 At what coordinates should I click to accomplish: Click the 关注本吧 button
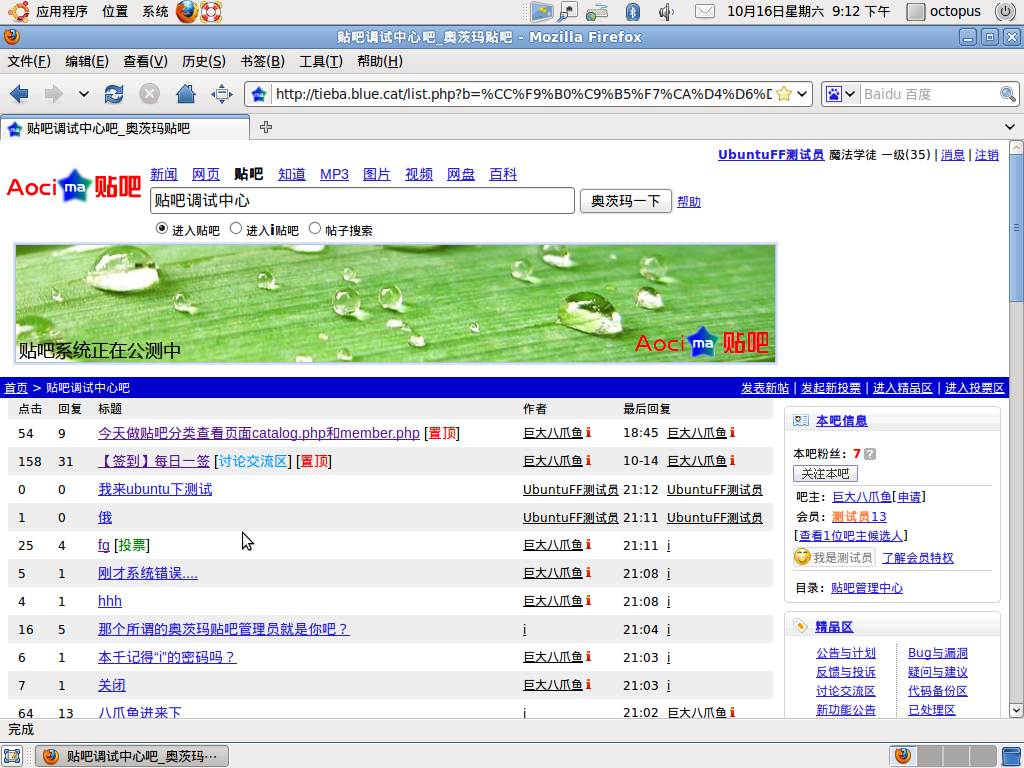(825, 473)
